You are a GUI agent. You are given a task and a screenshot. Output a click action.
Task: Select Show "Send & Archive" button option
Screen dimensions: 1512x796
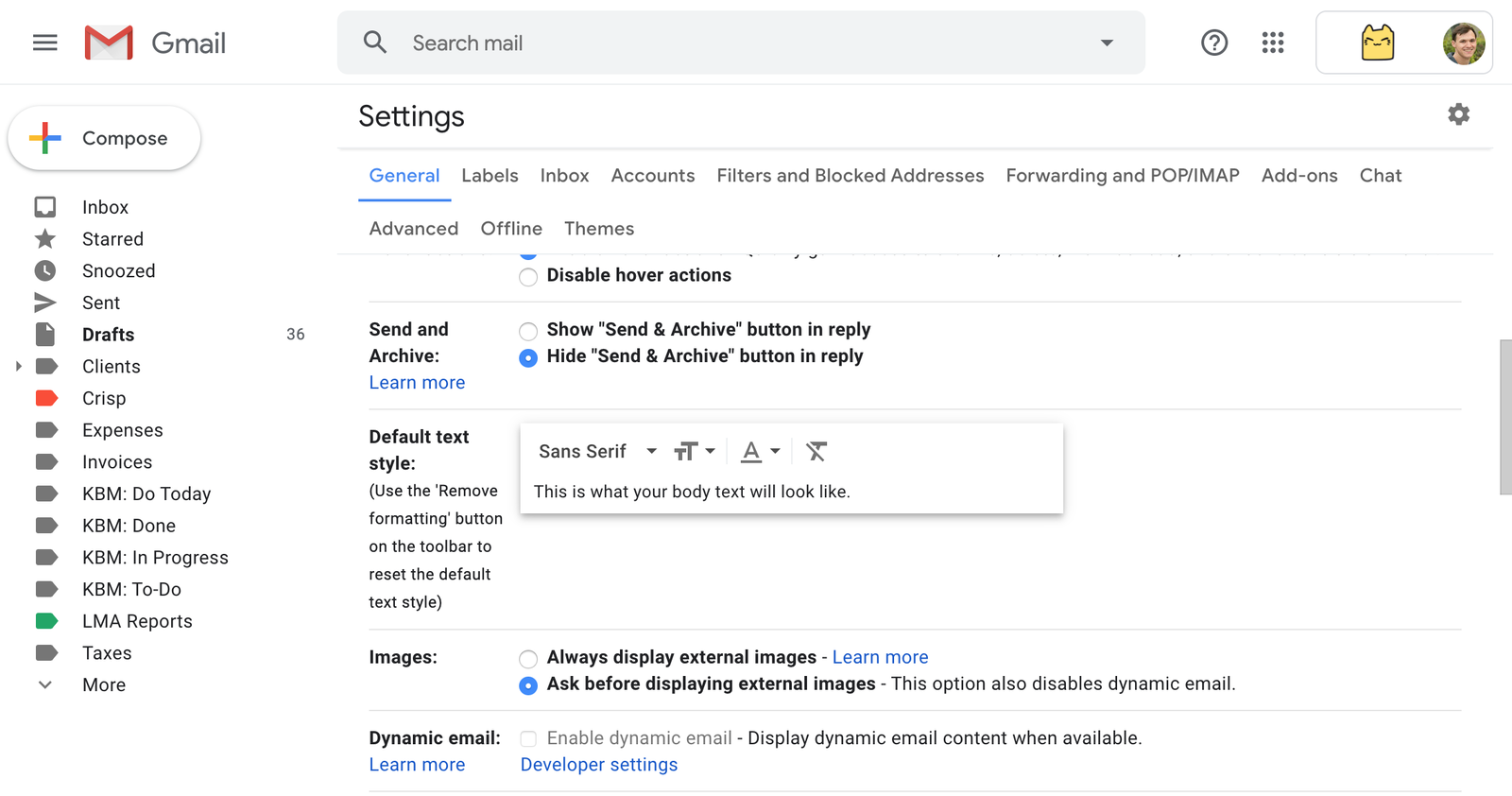528,331
